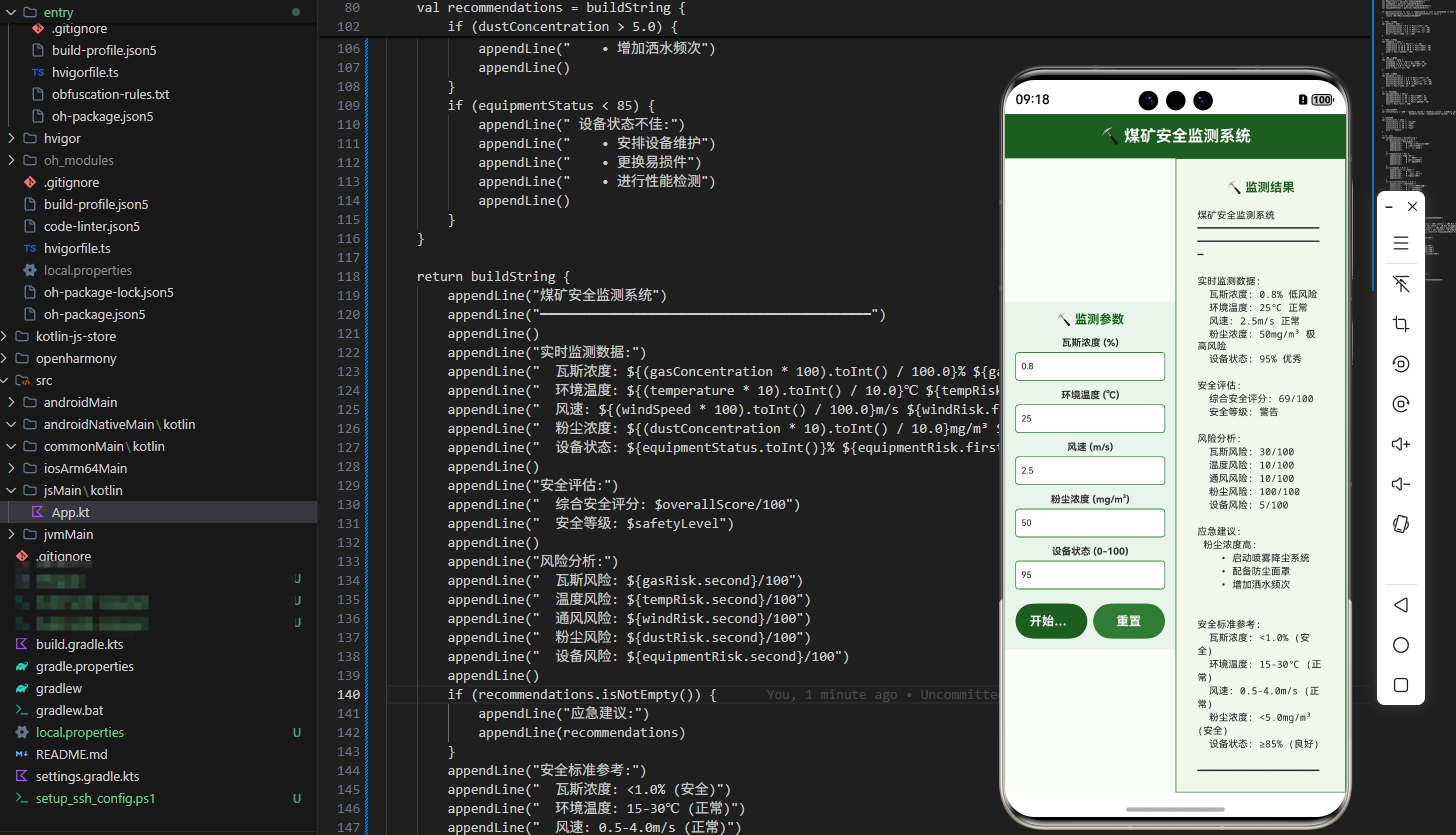Open obfuscation-rules.txt in the explorer
The image size is (1456, 835).
click(110, 94)
